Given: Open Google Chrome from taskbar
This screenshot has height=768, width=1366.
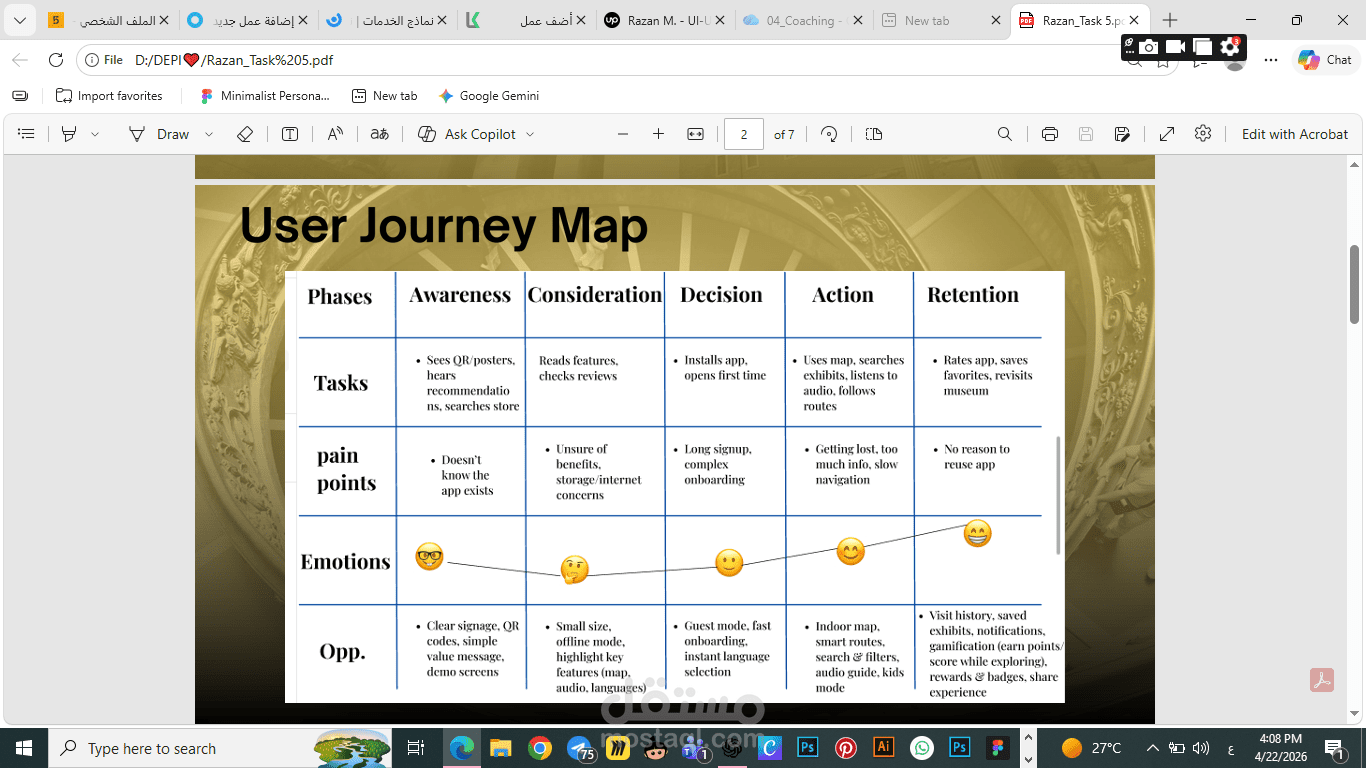Looking at the screenshot, I should pos(540,748).
